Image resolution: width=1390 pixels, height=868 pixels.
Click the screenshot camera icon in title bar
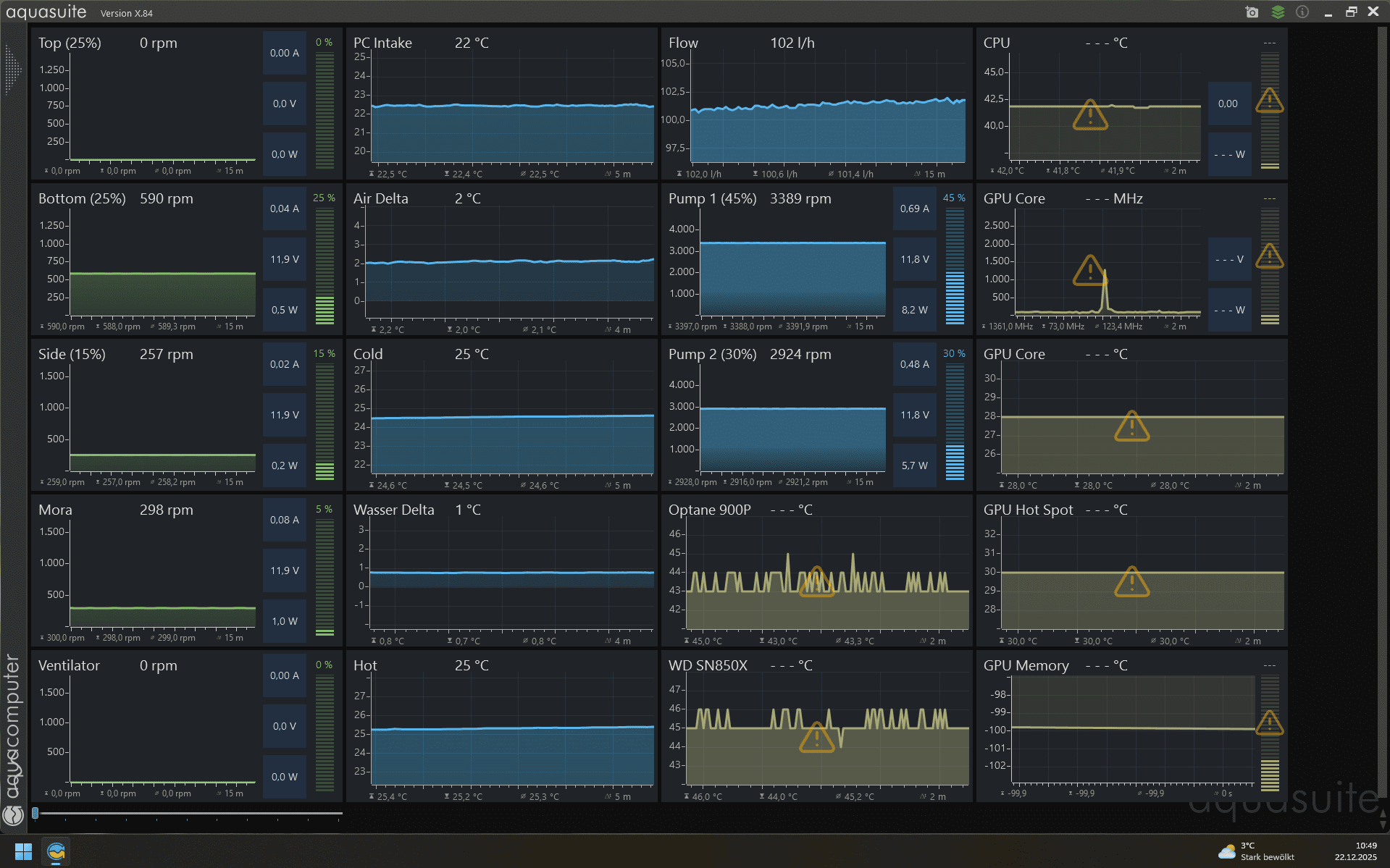tap(1251, 12)
